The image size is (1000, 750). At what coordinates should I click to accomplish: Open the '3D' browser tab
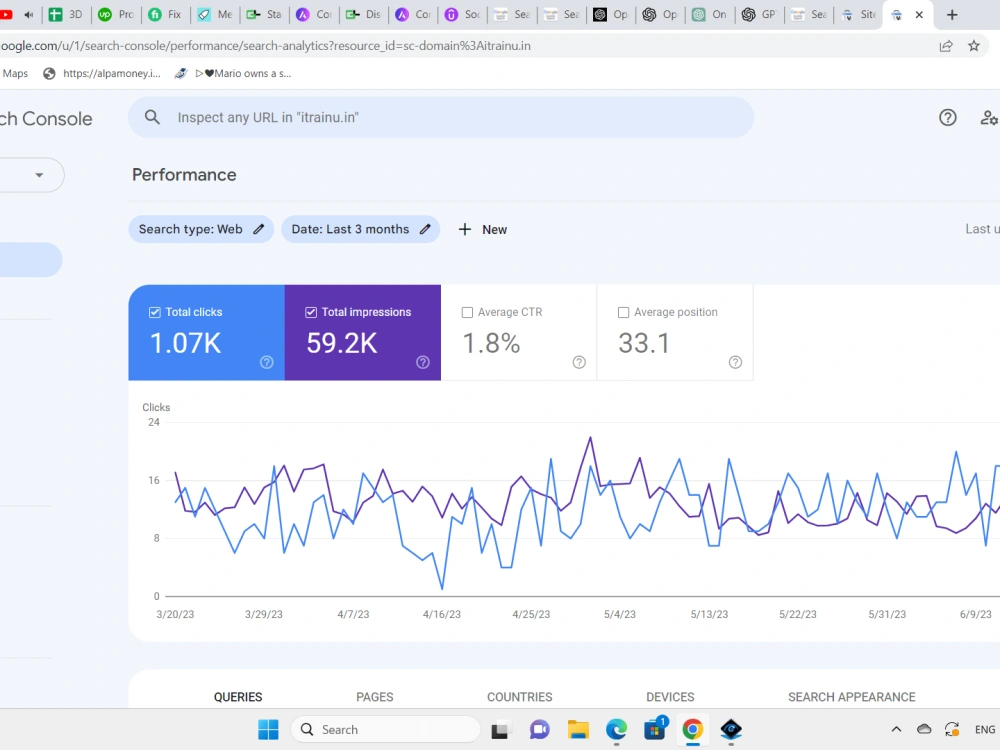[x=66, y=14]
